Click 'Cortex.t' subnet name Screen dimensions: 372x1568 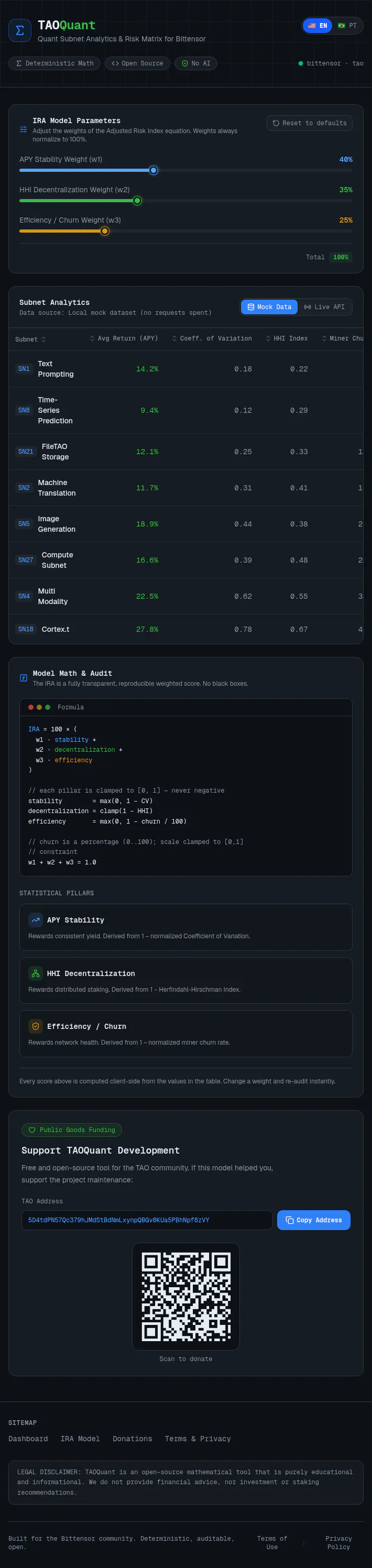(56, 629)
